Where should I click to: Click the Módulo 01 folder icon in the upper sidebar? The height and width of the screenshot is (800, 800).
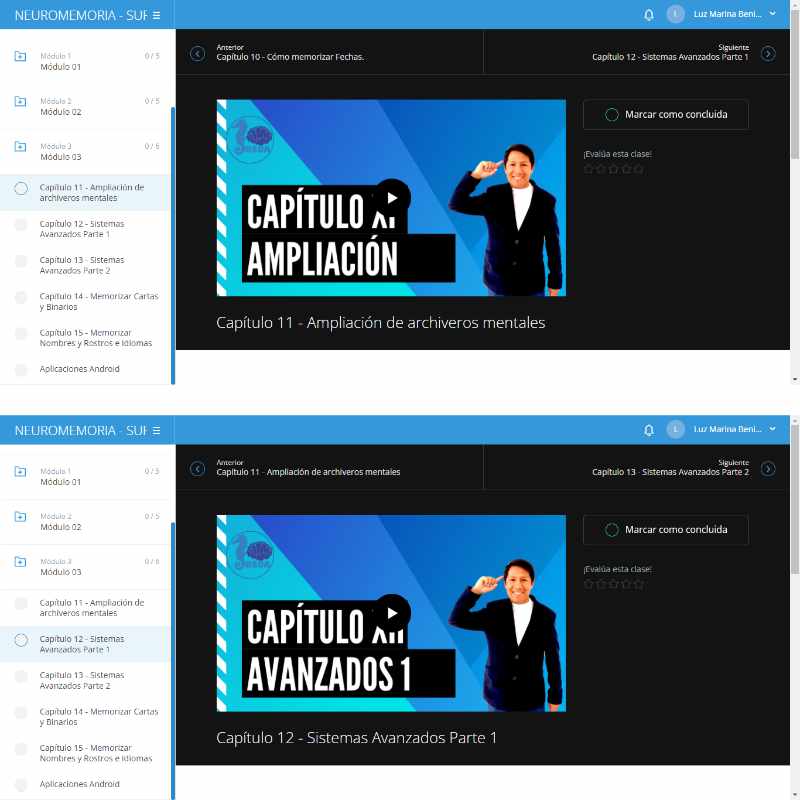pyautogui.click(x=20, y=57)
